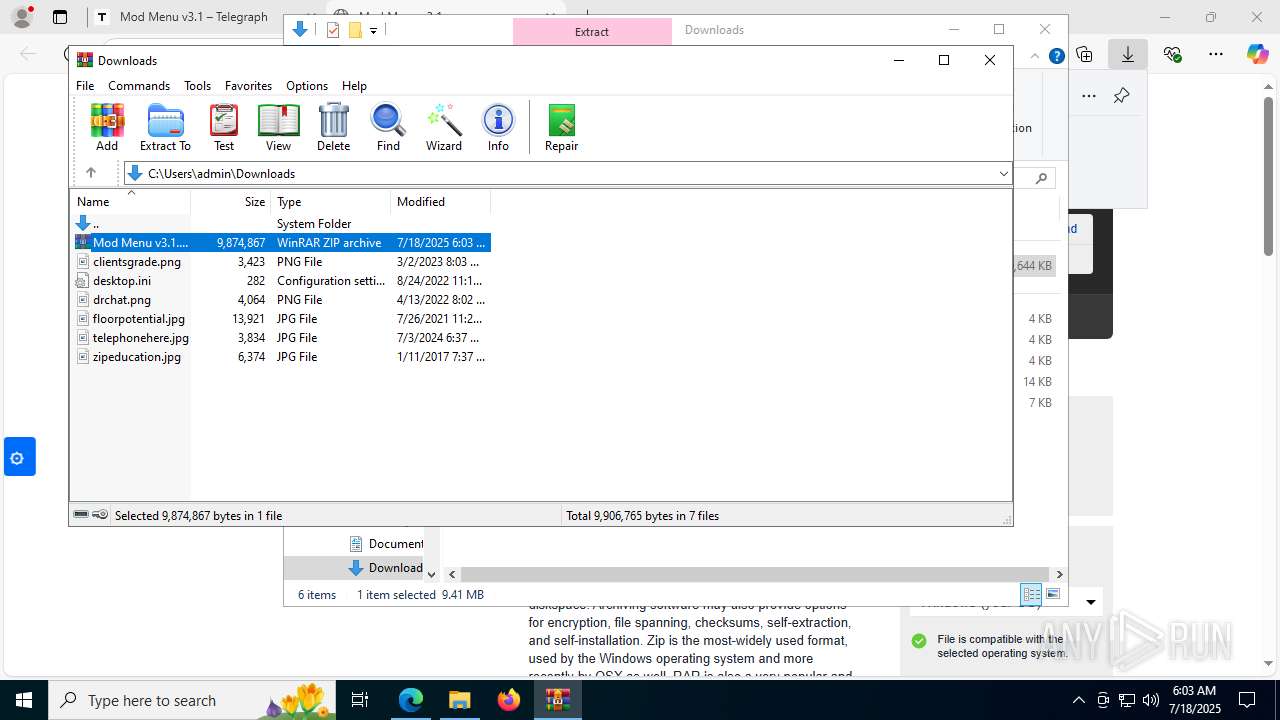Click the Extract To toolbar icon
This screenshot has height=720, width=1280.
click(165, 127)
